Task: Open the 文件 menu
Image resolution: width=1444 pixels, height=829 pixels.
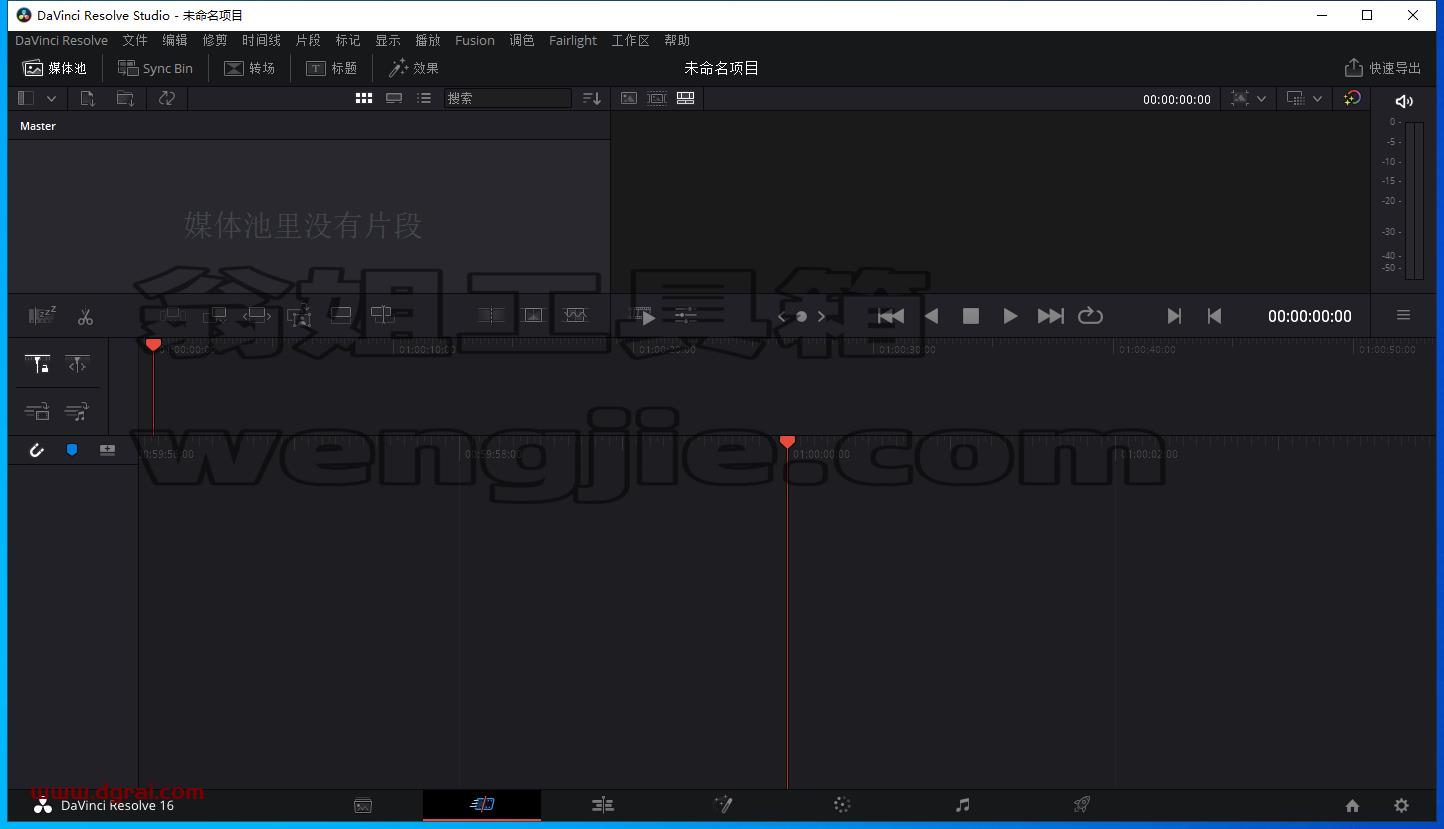Action: click(135, 40)
